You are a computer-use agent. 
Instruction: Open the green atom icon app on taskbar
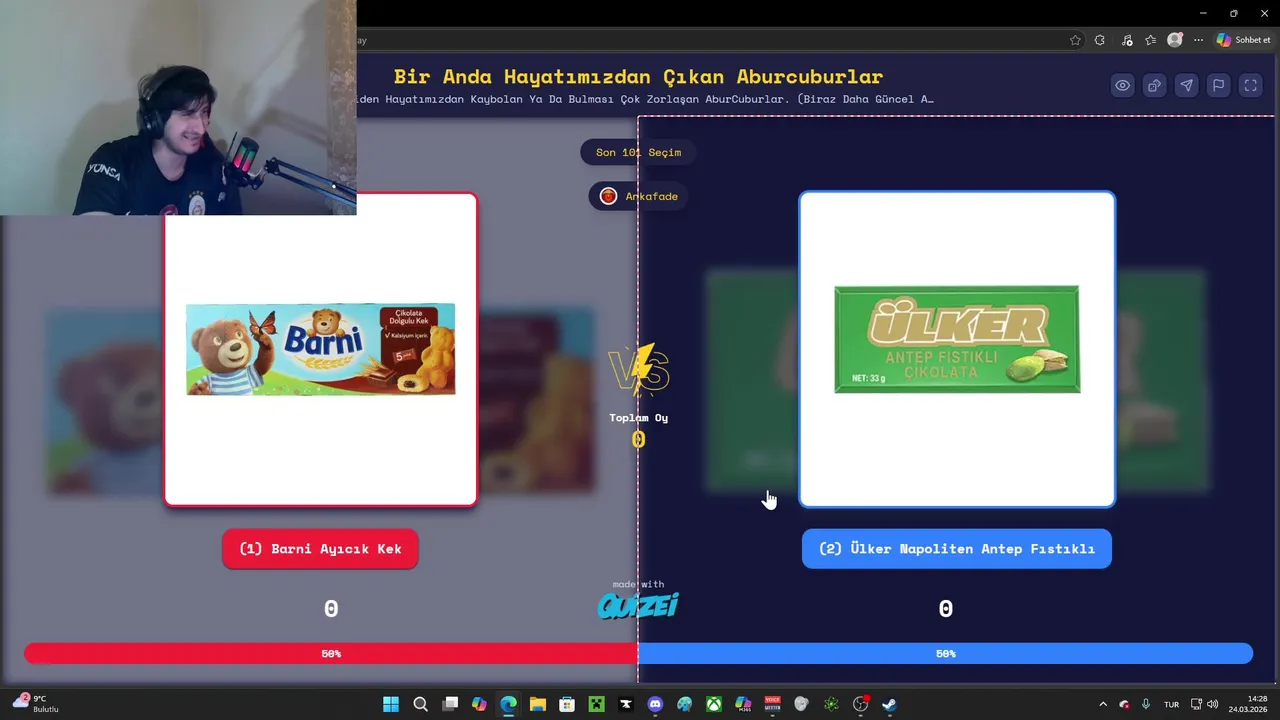830,704
